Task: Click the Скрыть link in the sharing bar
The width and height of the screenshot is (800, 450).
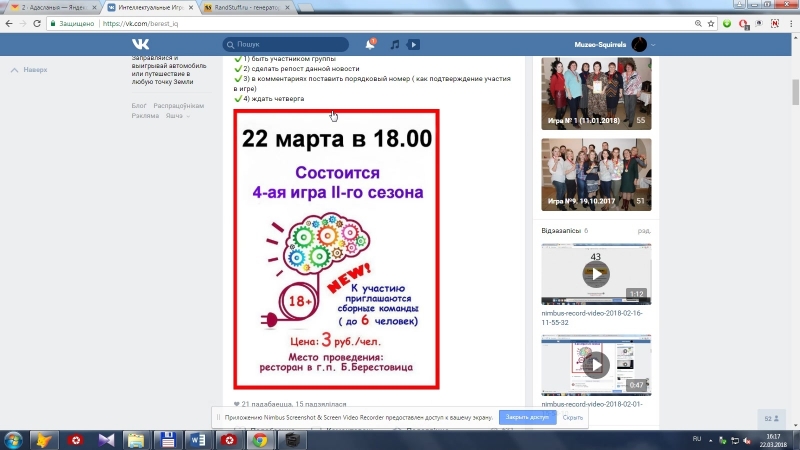Action: point(572,417)
